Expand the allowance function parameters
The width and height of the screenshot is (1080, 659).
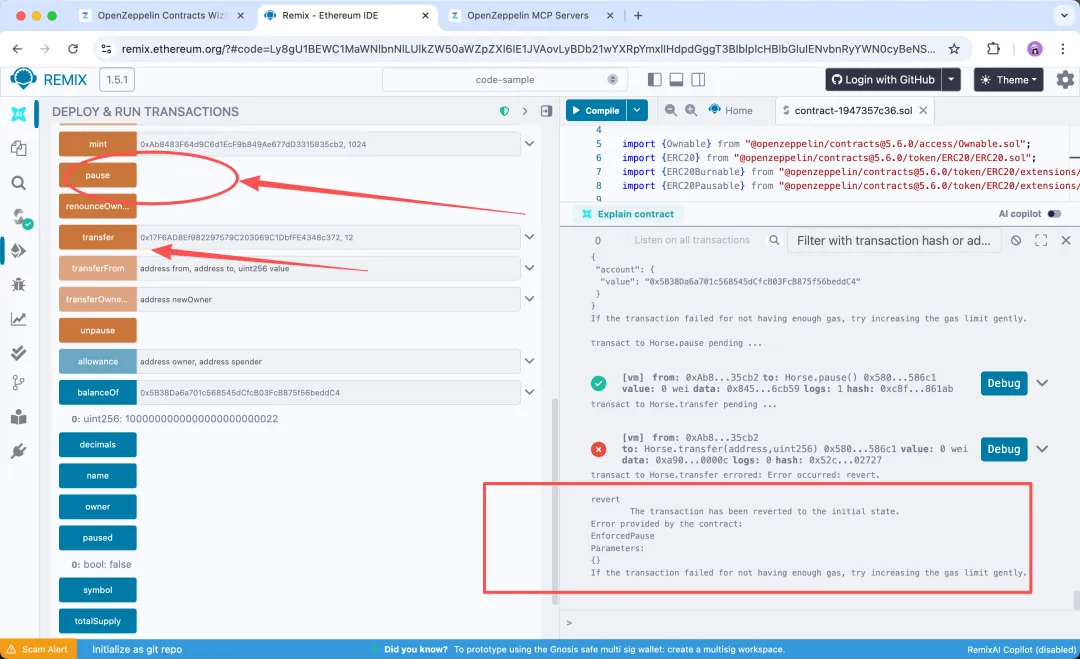click(x=529, y=361)
